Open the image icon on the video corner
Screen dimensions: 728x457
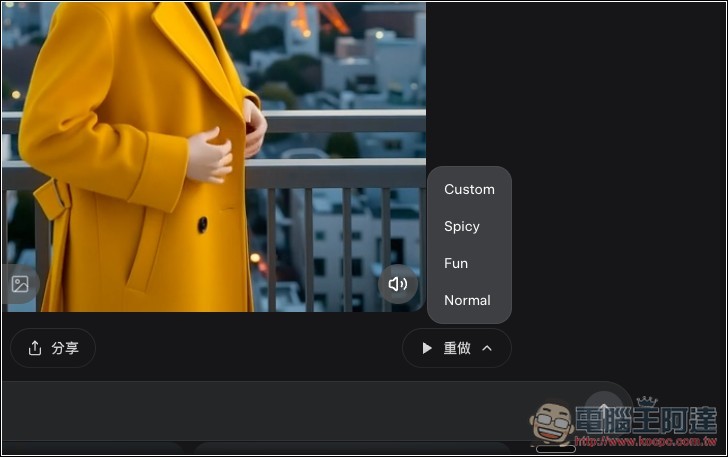[x=20, y=284]
